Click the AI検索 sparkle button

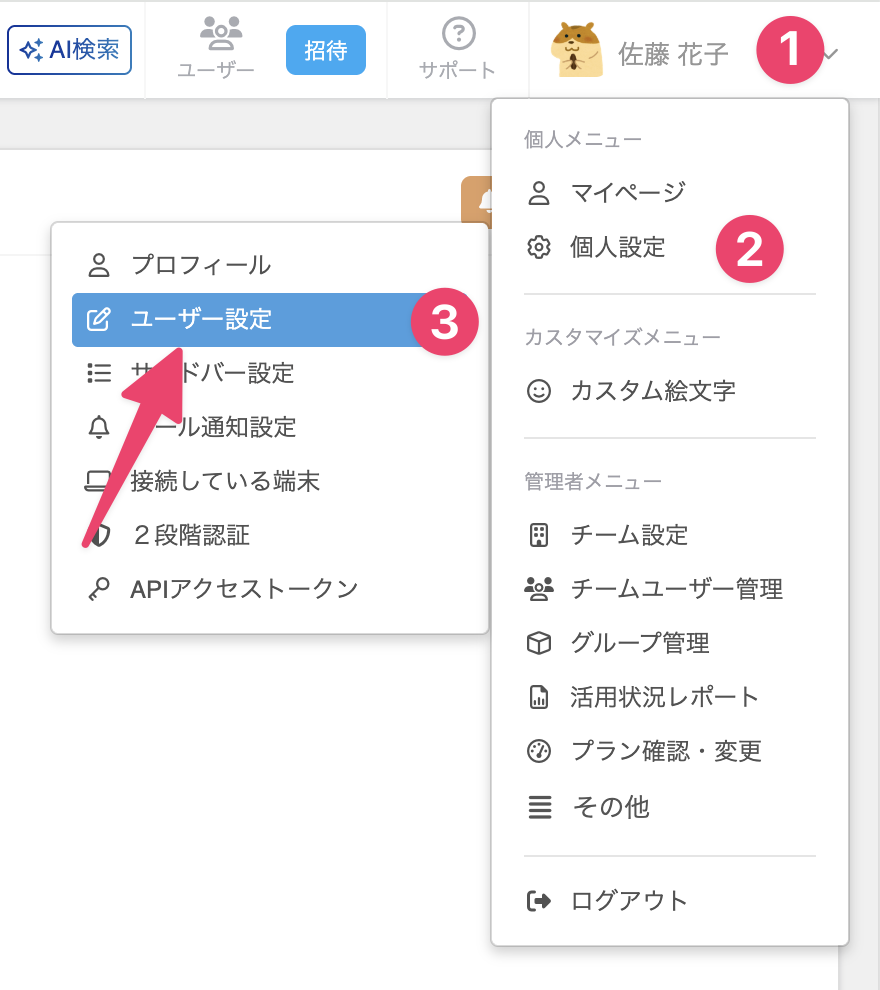coord(69,50)
